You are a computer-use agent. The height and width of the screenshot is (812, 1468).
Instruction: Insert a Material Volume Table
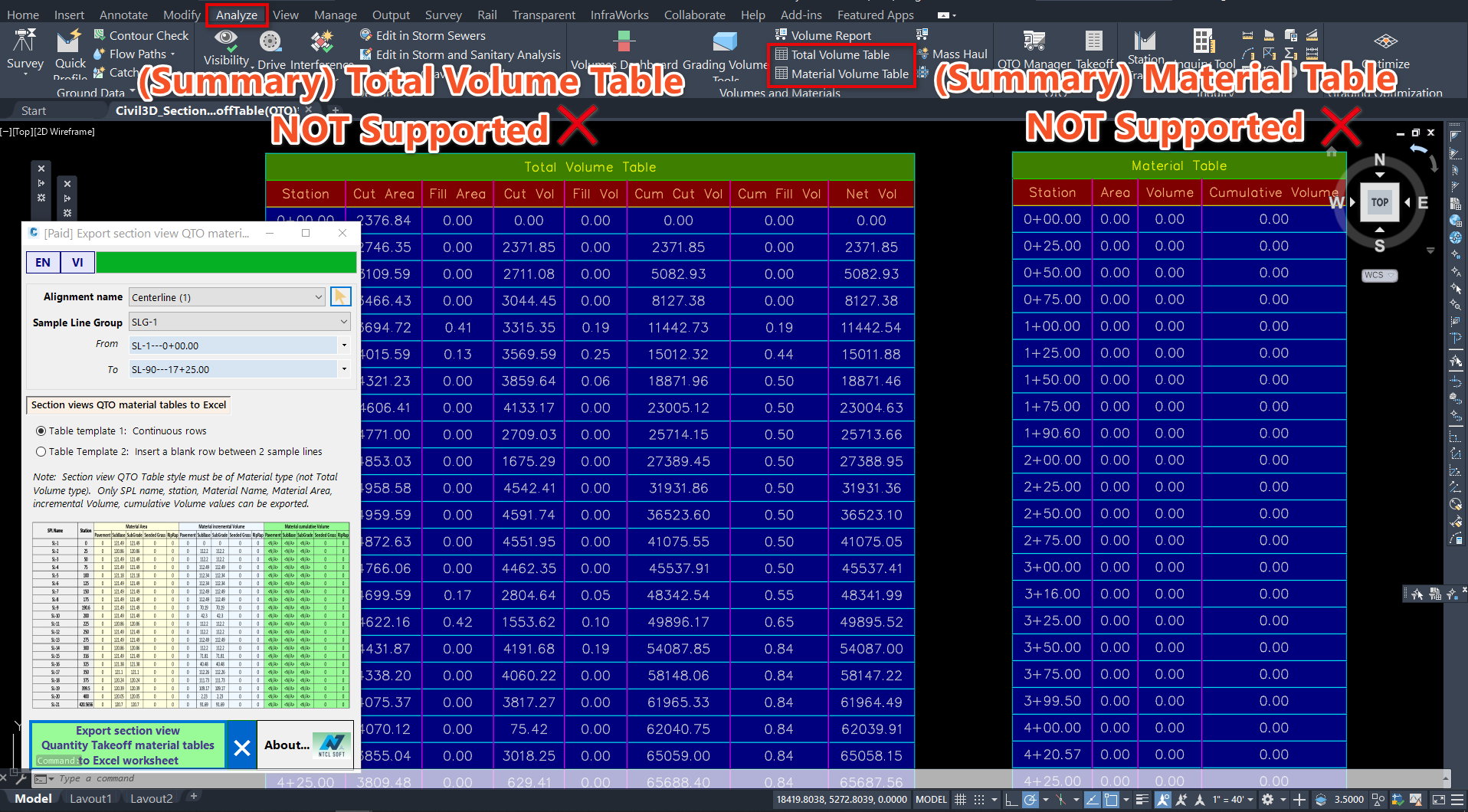(x=841, y=74)
